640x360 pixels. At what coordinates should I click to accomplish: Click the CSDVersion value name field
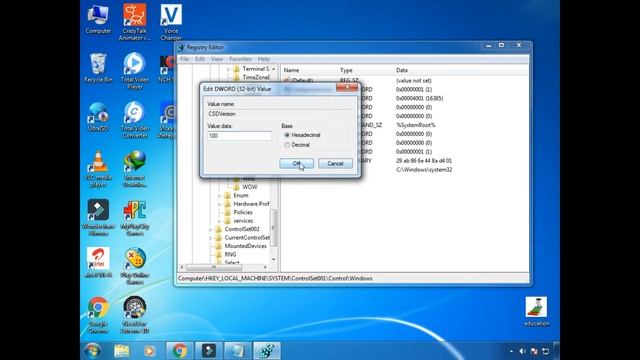(x=279, y=114)
